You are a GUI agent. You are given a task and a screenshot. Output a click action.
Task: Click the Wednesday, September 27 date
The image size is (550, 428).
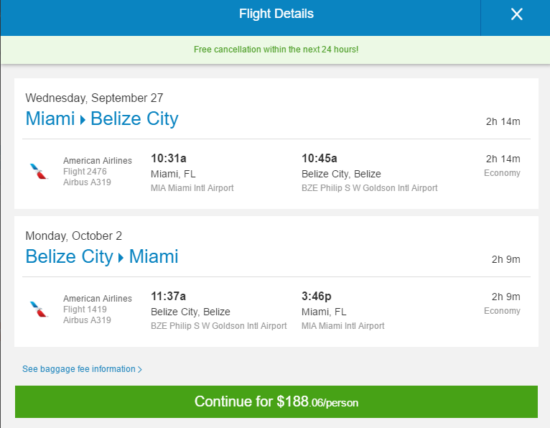(x=94, y=98)
